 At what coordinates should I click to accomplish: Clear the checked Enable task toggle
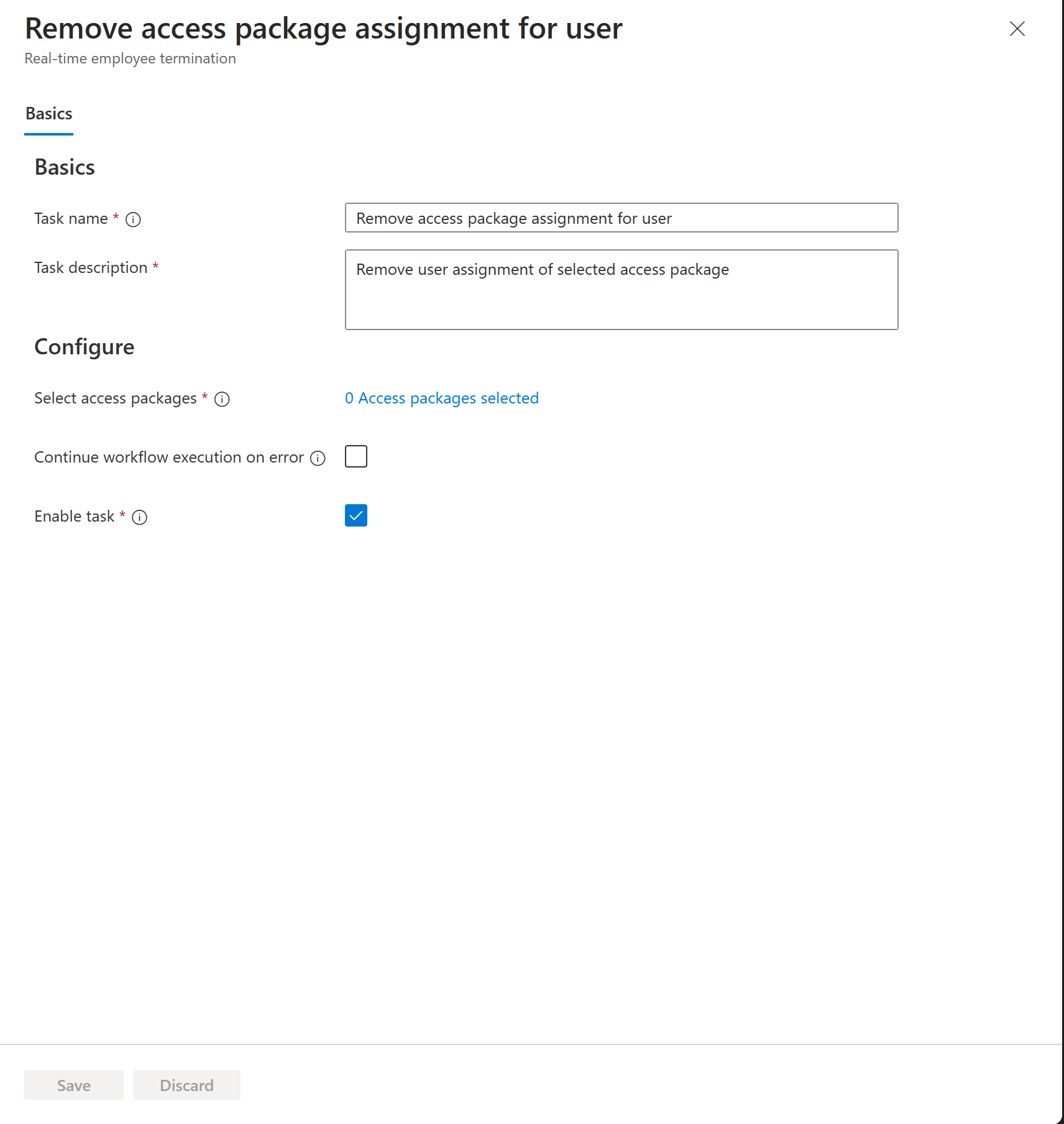coord(355,515)
